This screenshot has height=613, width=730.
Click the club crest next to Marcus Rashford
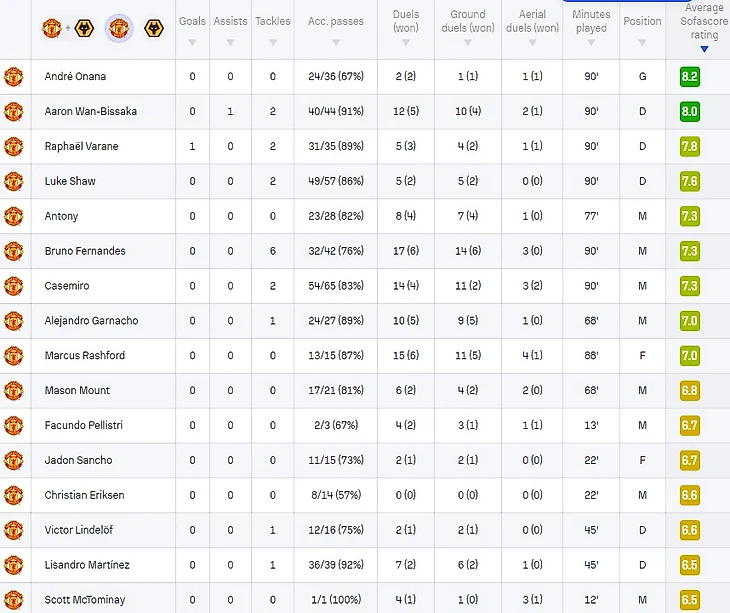[13, 356]
